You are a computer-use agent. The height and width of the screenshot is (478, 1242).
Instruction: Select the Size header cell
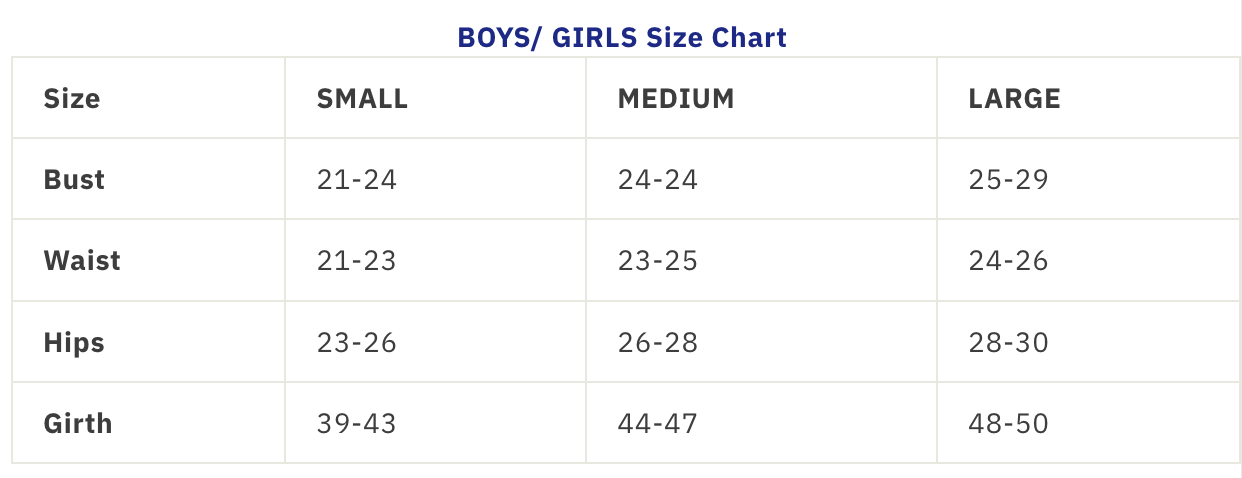click(x=72, y=99)
